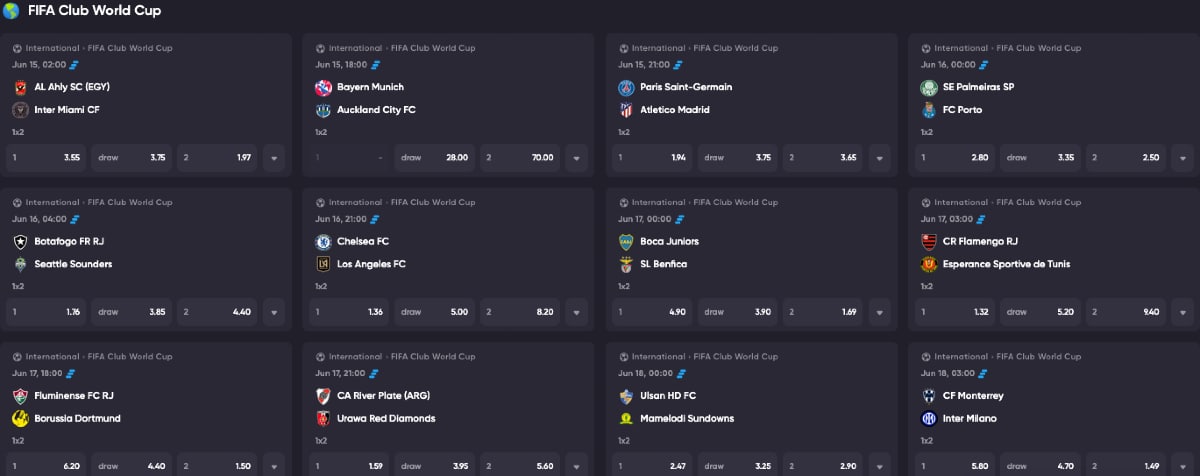Select Esperance Sportive de Tunis win odds 9.40
The height and width of the screenshot is (476, 1200).
(1126, 312)
